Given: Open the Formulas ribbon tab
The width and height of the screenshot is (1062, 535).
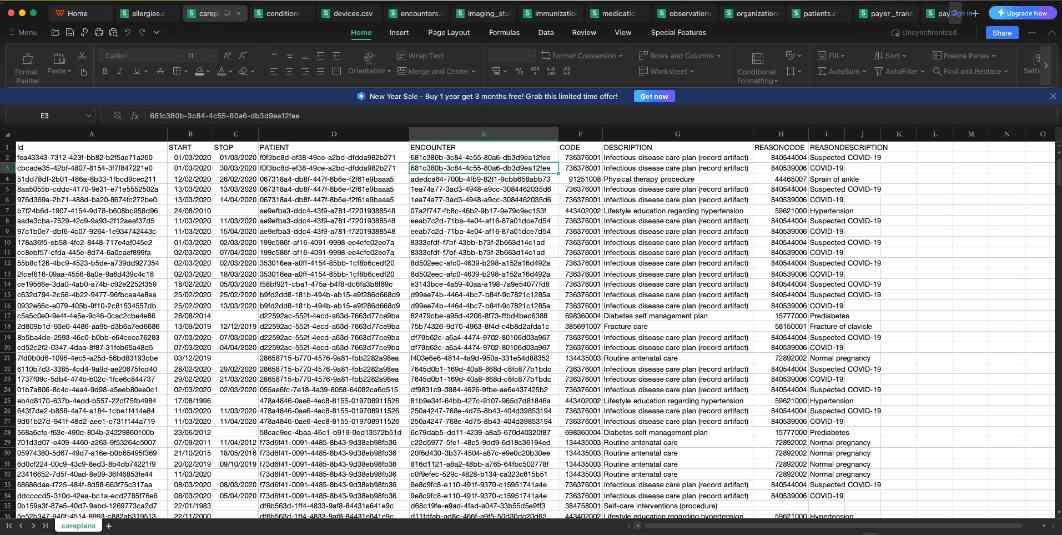Looking at the screenshot, I should [504, 33].
